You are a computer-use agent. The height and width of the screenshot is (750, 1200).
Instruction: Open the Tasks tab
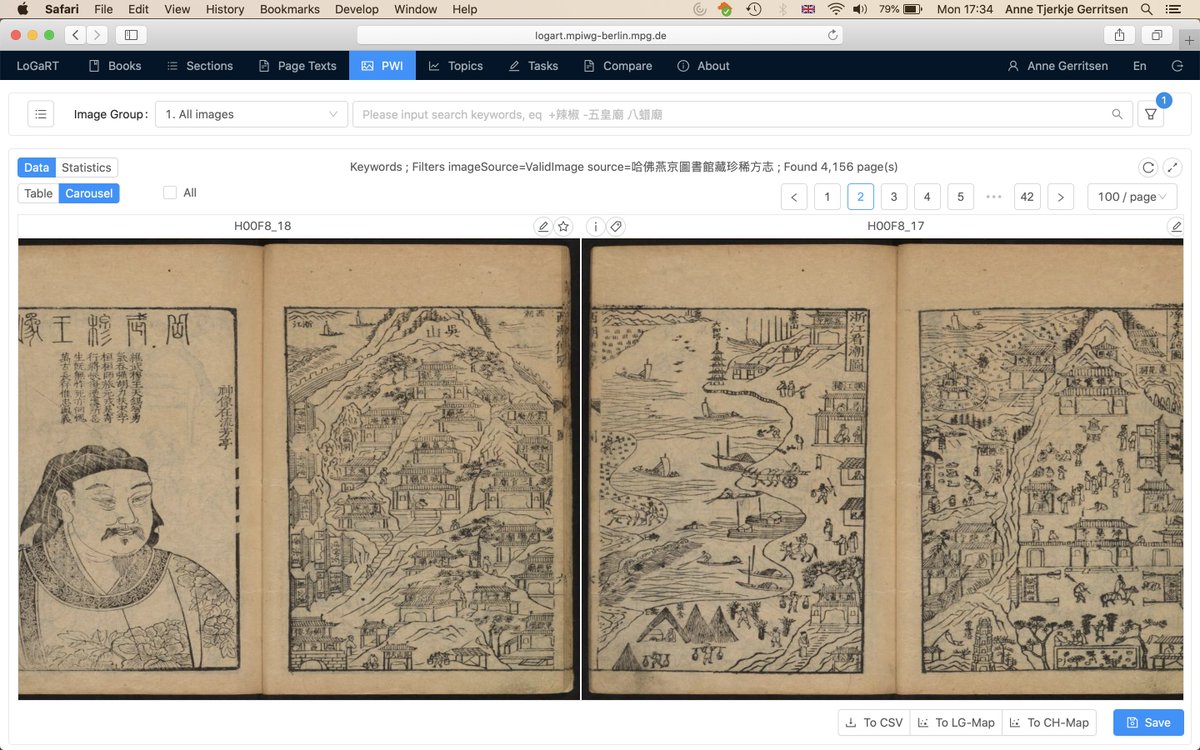pos(533,66)
